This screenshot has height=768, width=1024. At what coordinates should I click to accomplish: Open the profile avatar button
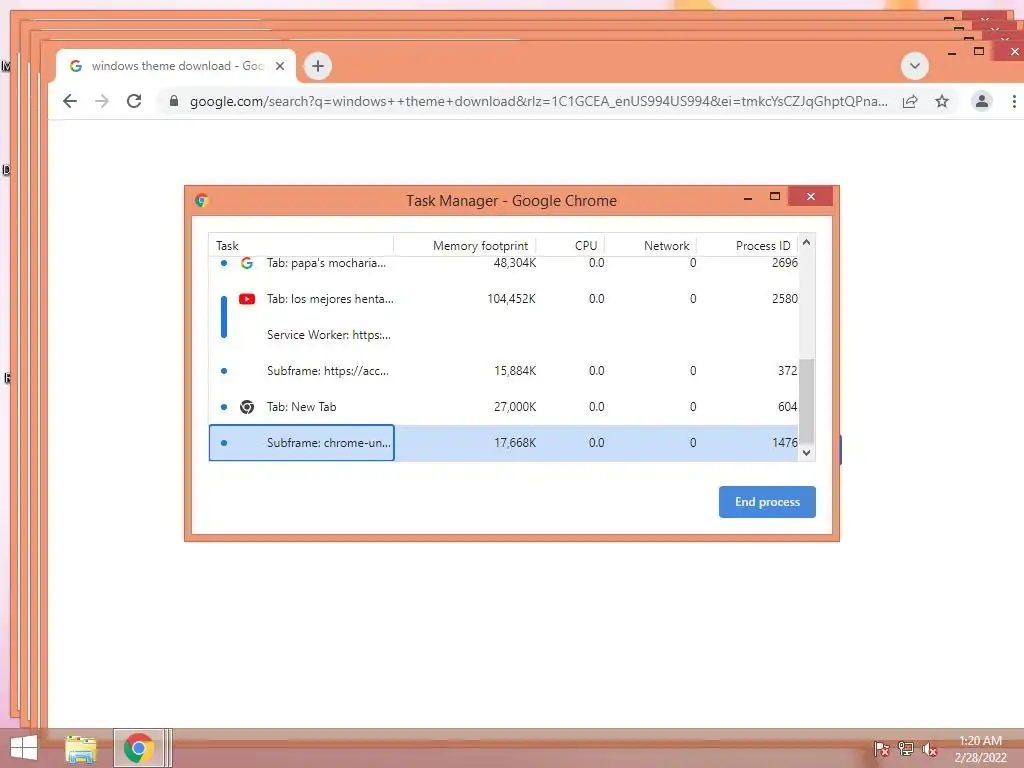(982, 101)
